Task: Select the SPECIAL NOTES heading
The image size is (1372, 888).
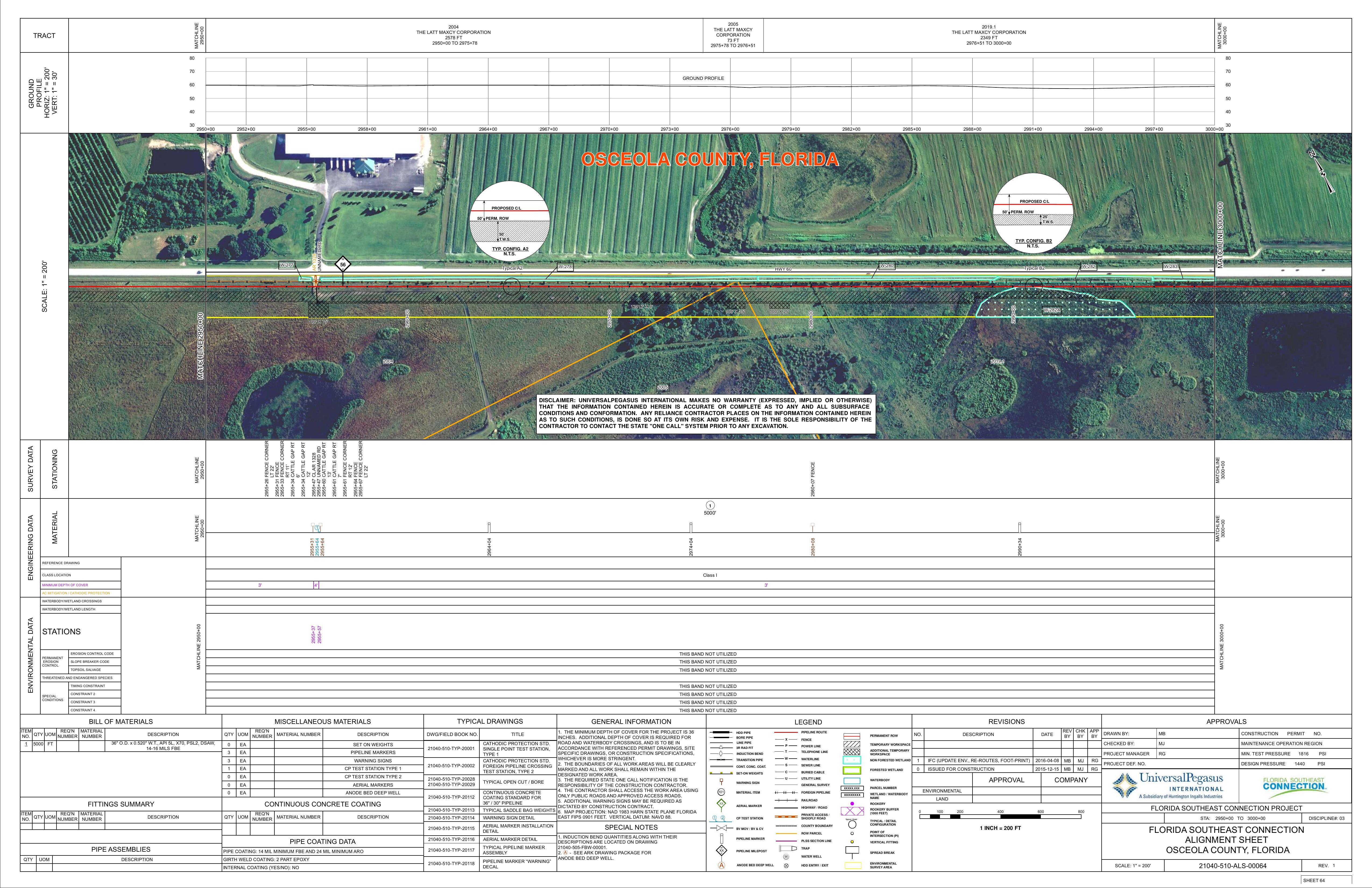Action: click(631, 827)
